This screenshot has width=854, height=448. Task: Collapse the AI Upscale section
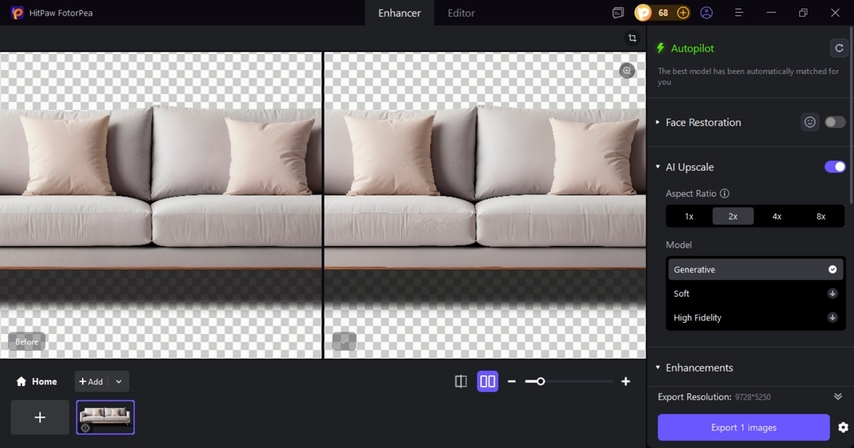click(658, 167)
